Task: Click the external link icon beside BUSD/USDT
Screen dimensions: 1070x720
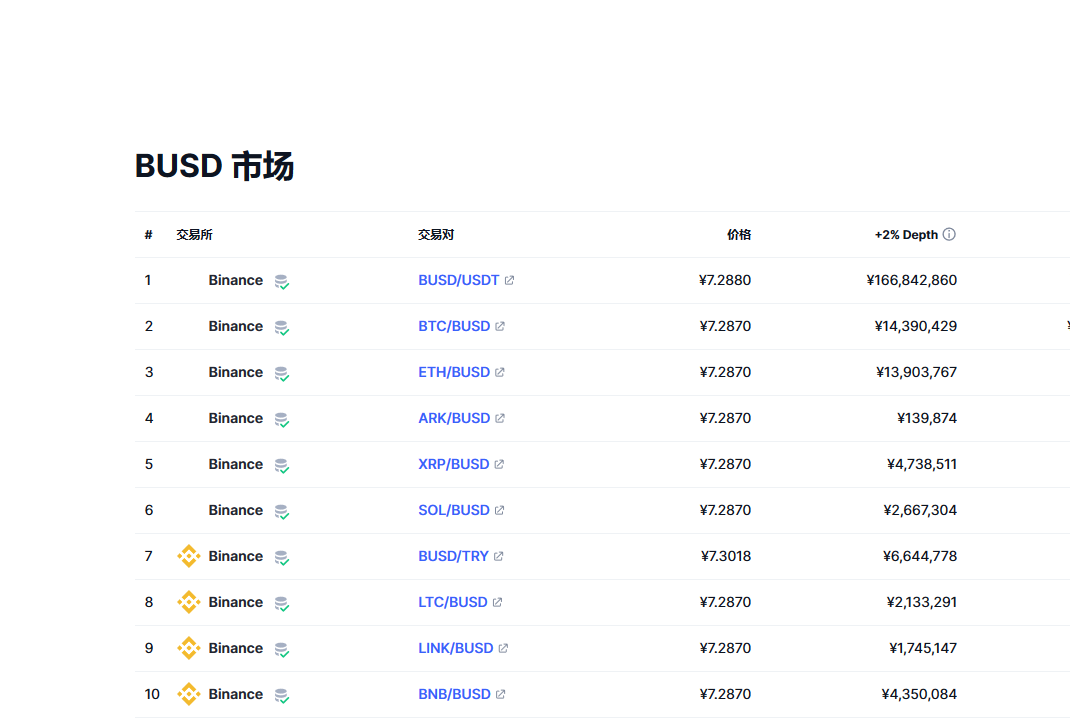Action: (x=509, y=280)
